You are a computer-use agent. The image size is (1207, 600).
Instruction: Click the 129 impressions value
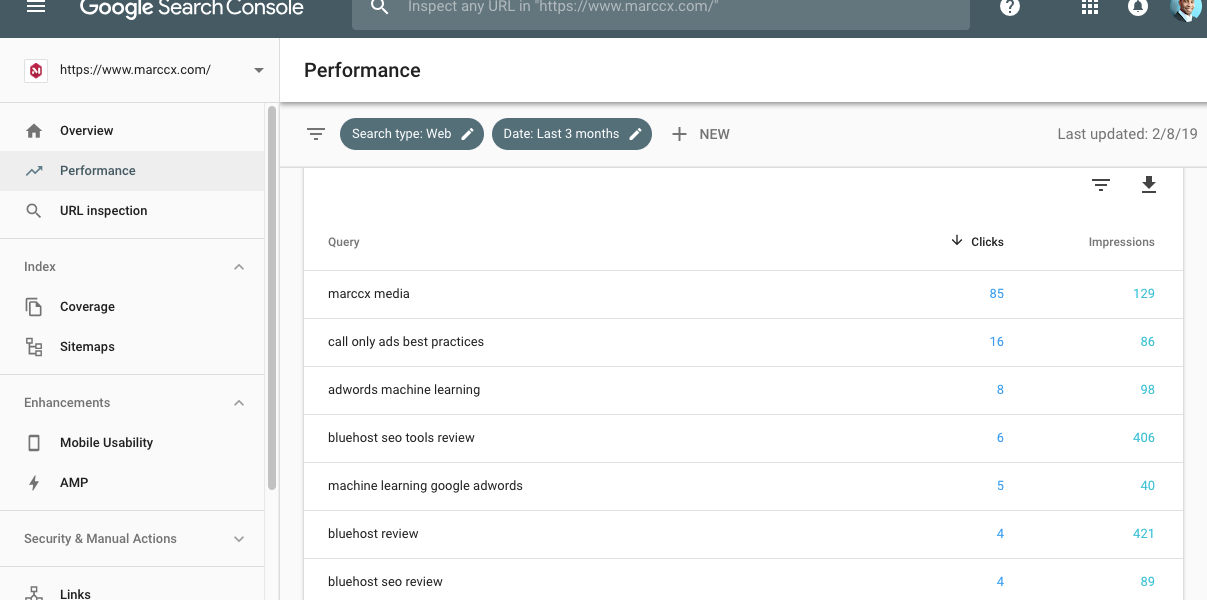[x=1144, y=294]
